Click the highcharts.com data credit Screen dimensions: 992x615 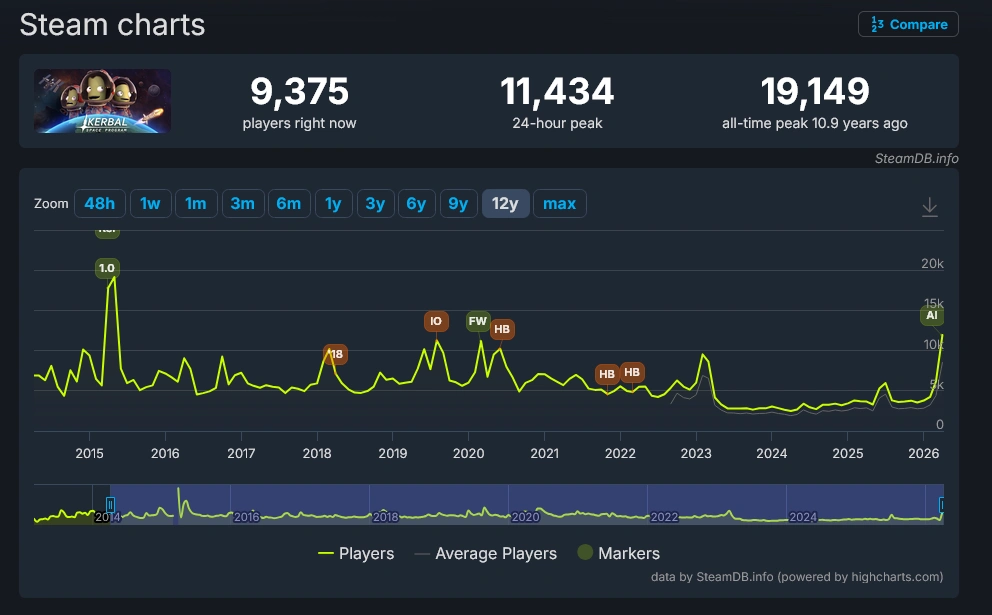[797, 577]
